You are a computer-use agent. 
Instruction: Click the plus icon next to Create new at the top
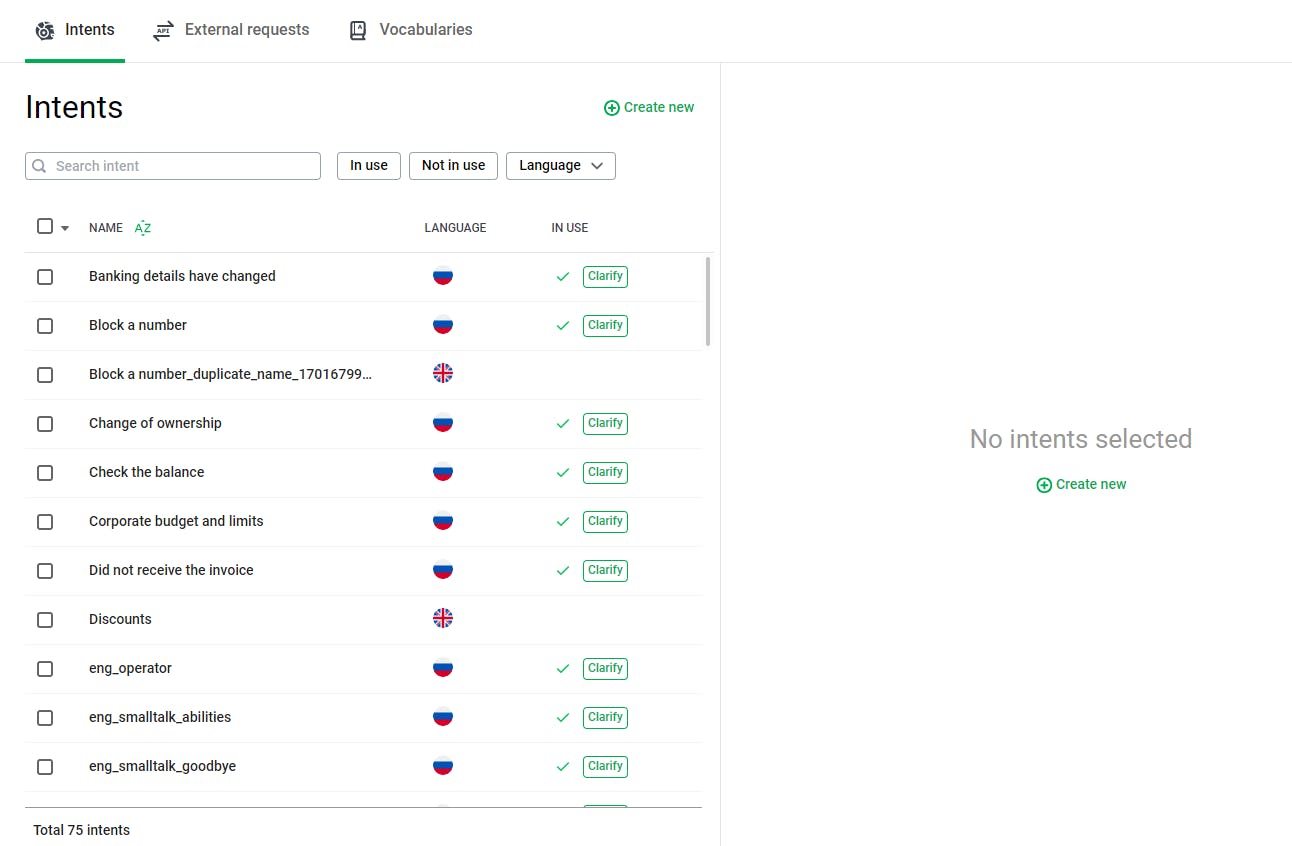612,108
